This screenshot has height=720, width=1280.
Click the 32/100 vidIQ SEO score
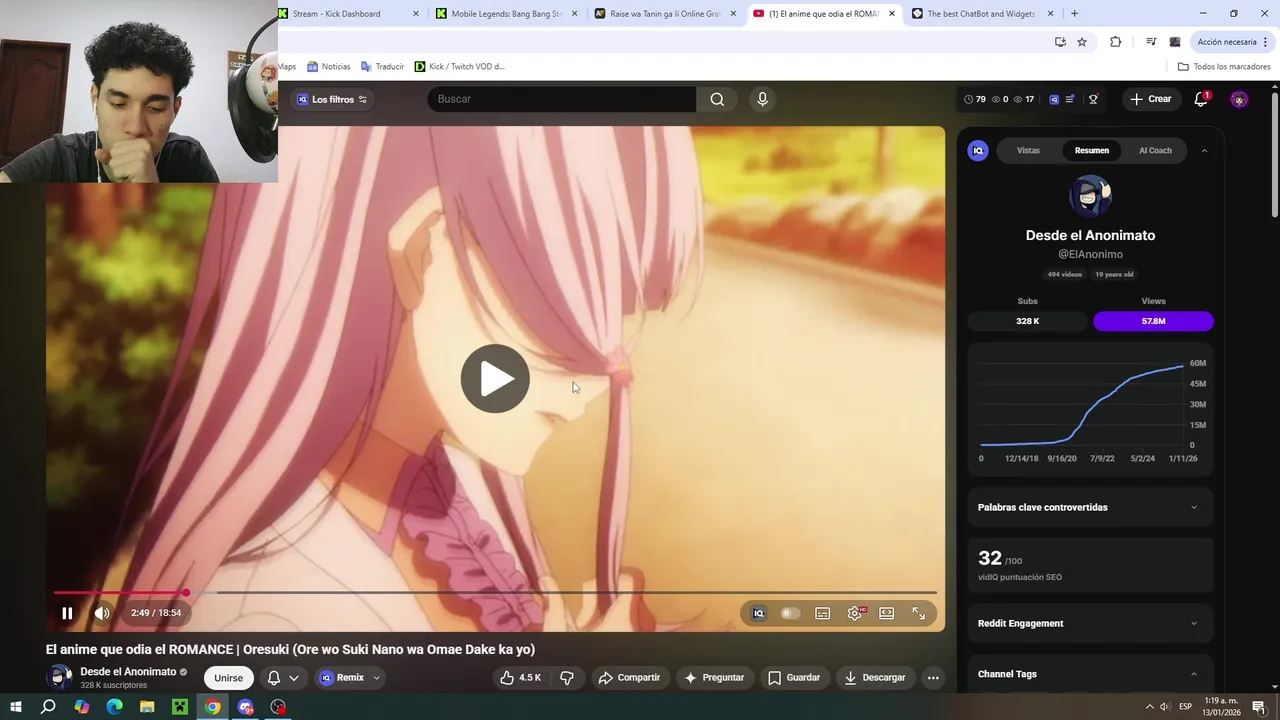point(1000,559)
